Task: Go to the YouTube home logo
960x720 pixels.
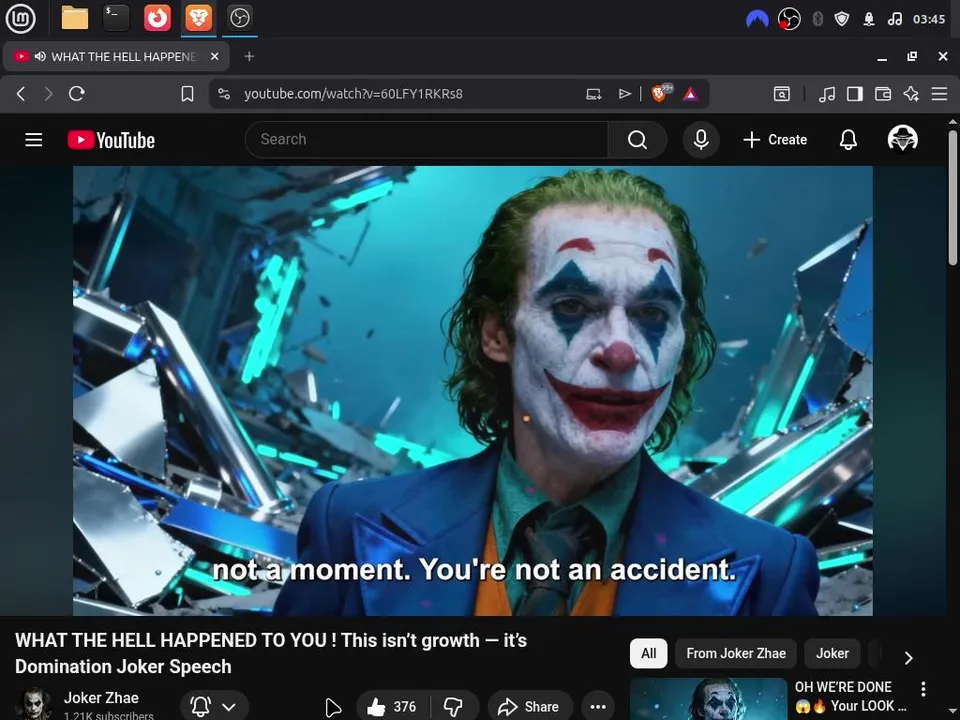Action: tap(111, 140)
